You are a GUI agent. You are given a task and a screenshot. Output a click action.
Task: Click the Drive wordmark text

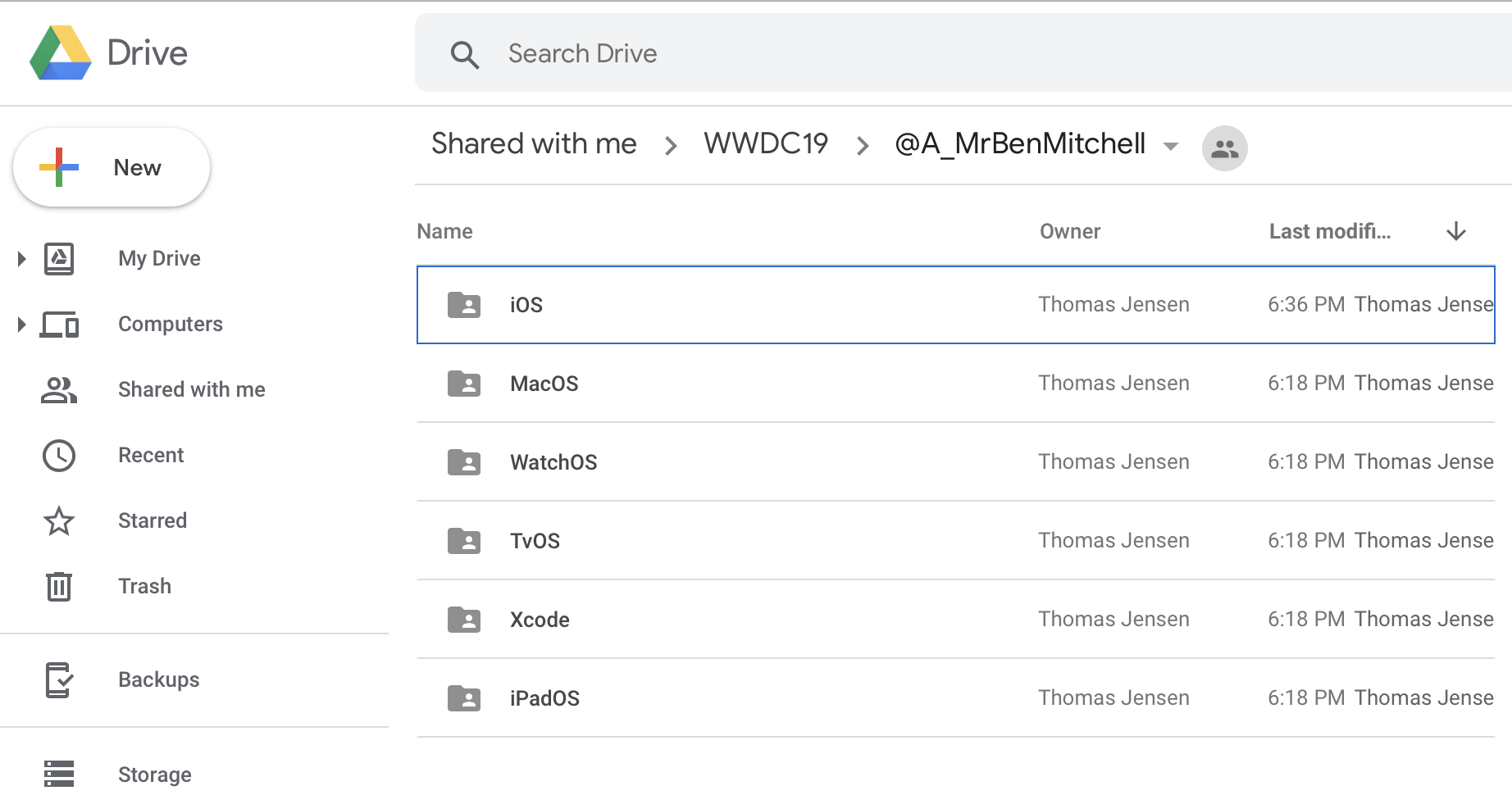pyautogui.click(x=148, y=53)
